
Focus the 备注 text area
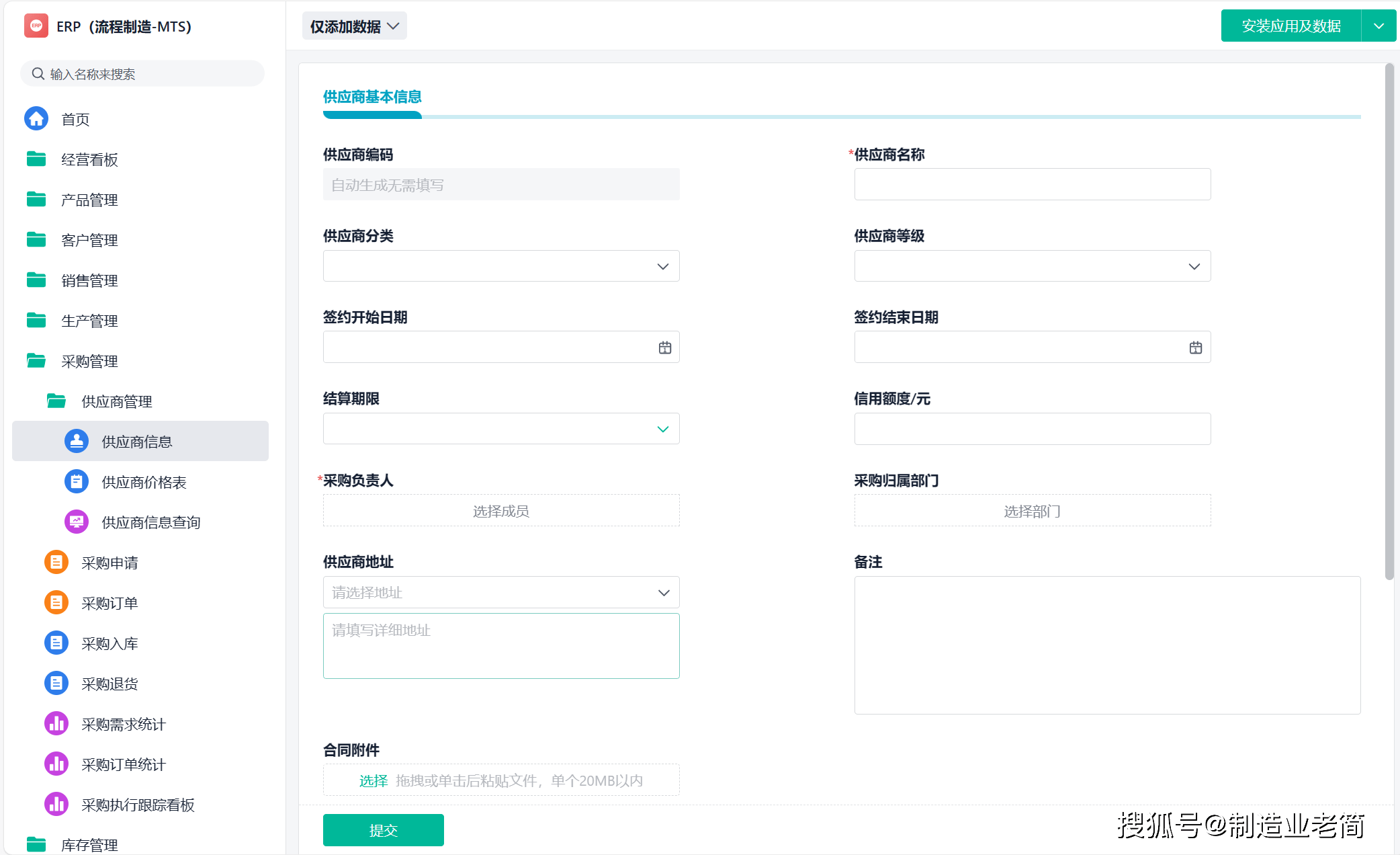1107,645
